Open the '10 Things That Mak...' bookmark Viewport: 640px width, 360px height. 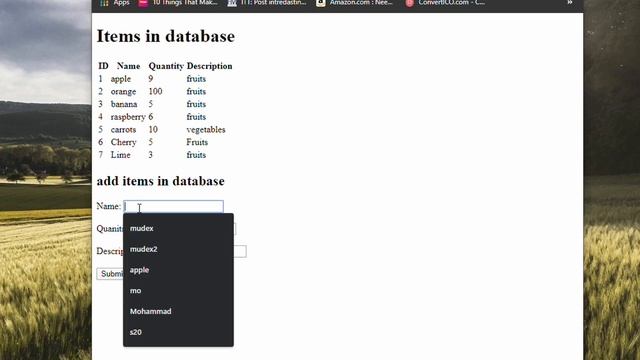click(x=178, y=3)
